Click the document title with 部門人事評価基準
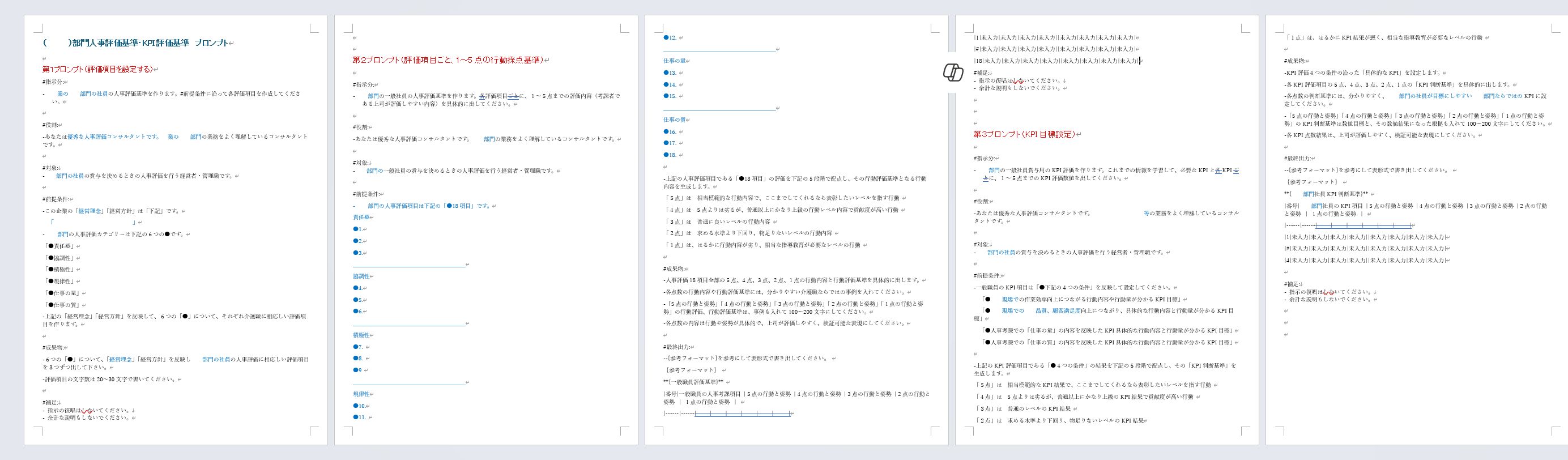The height and width of the screenshot is (460, 1568). point(139,43)
